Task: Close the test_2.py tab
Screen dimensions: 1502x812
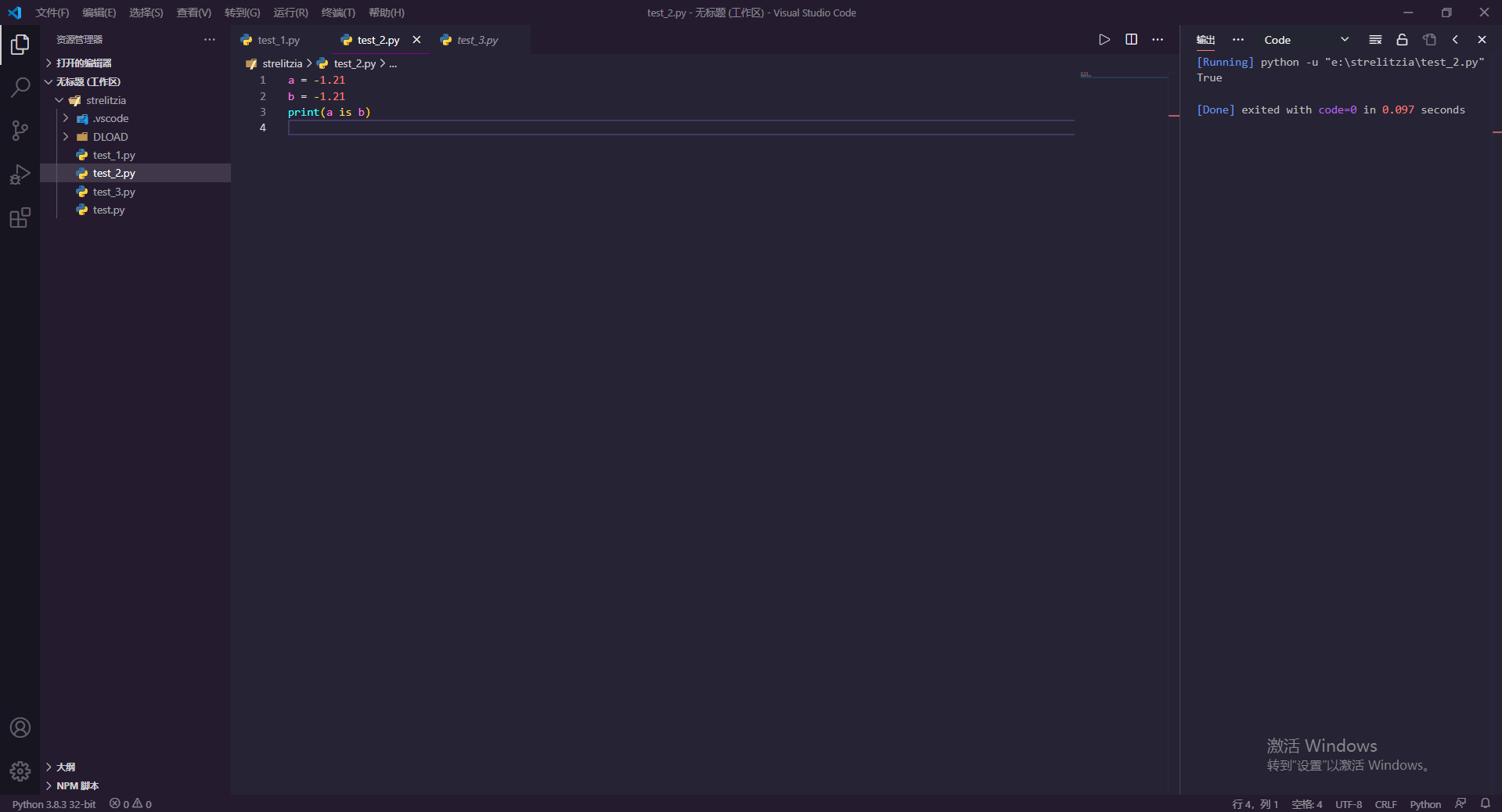Action: pos(416,40)
